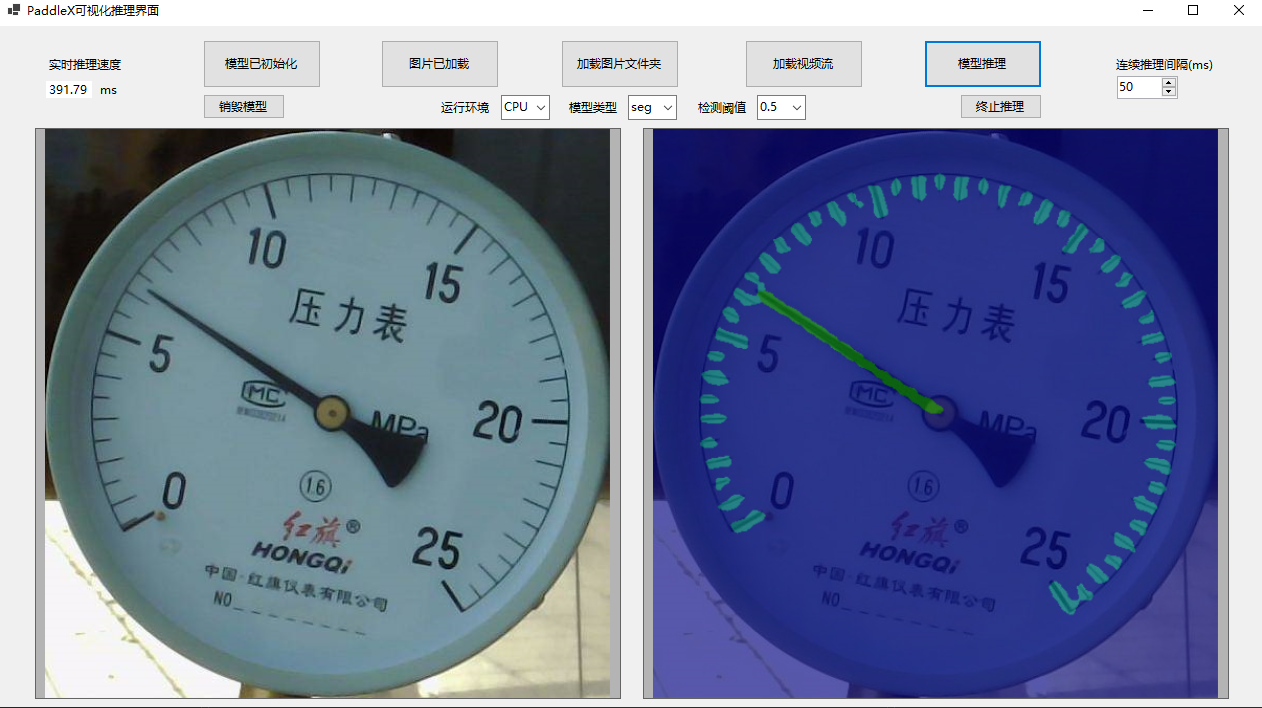Image resolution: width=1262 pixels, height=708 pixels.
Task: Start inference with the 模型推理 button
Action: click(x=982, y=64)
